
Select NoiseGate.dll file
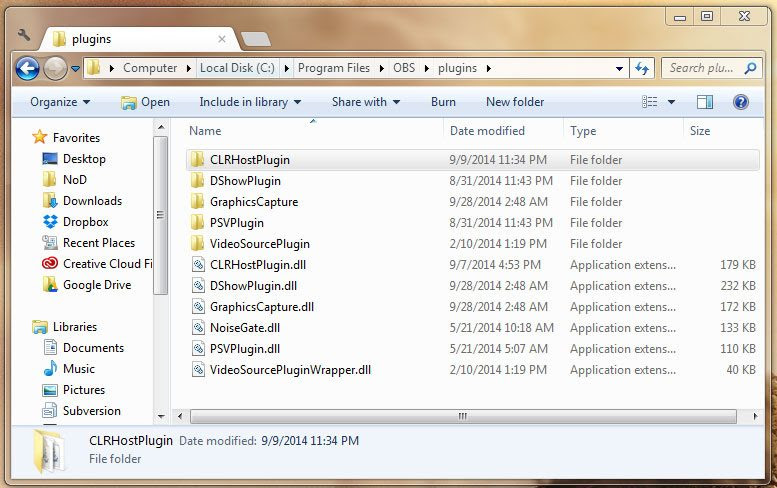pos(245,328)
